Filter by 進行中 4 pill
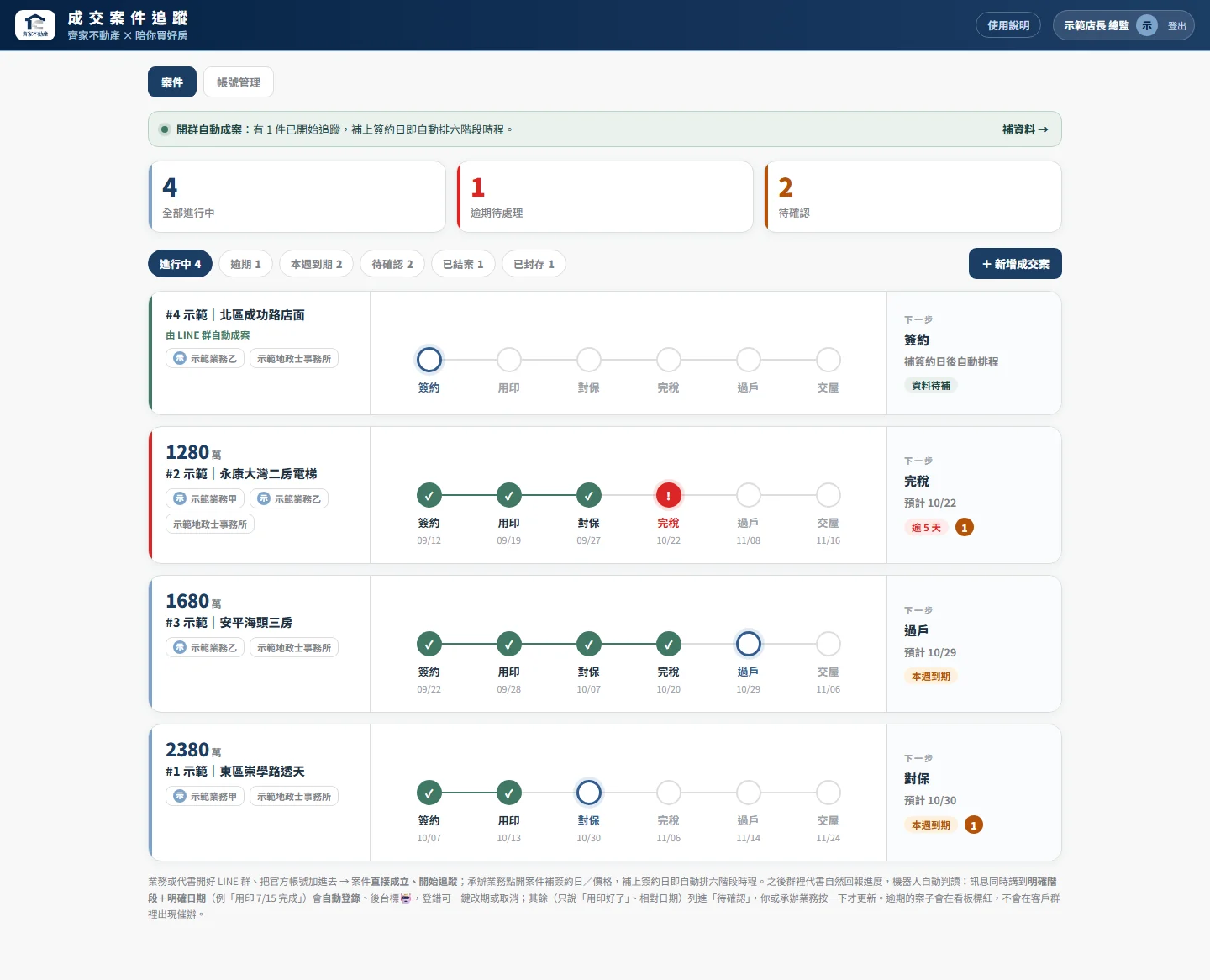Viewport: 1210px width, 980px height. [180, 264]
